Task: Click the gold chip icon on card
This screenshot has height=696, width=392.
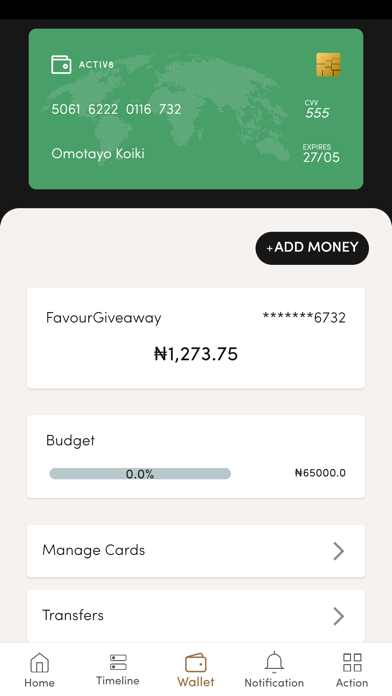Action: pos(328,65)
